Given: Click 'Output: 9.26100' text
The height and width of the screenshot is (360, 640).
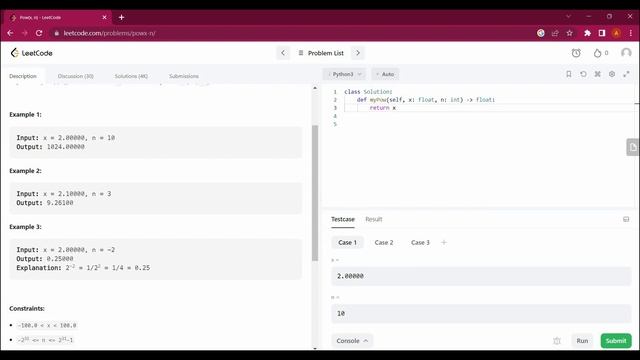Looking at the screenshot, I should point(45,203).
